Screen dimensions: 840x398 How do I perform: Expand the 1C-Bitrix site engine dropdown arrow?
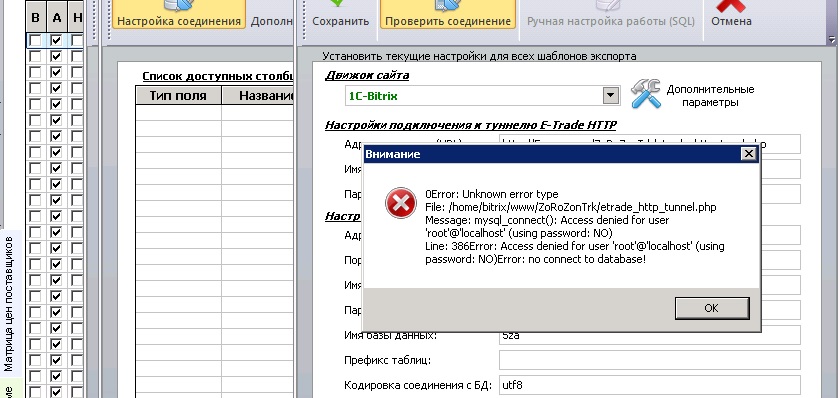pos(610,96)
